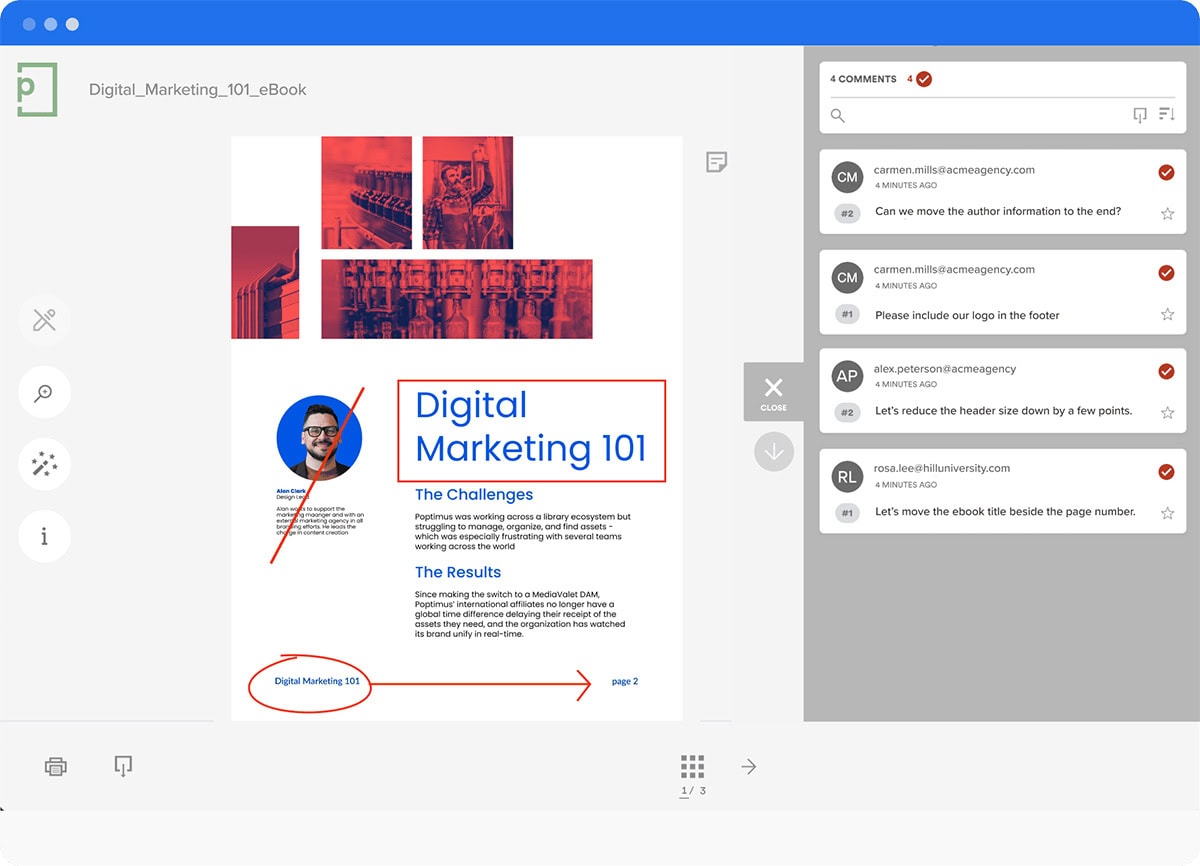Click the CLOSE panel button
This screenshot has width=1200, height=866.
(x=772, y=392)
